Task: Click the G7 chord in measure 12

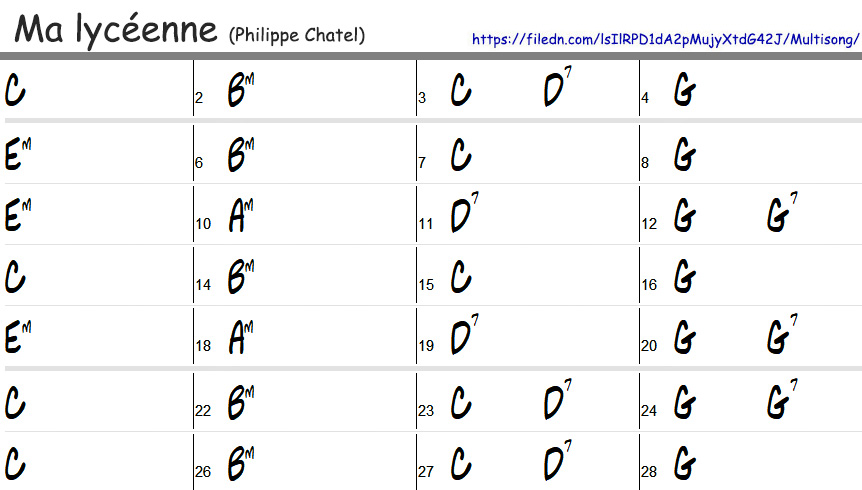Action: click(x=781, y=214)
